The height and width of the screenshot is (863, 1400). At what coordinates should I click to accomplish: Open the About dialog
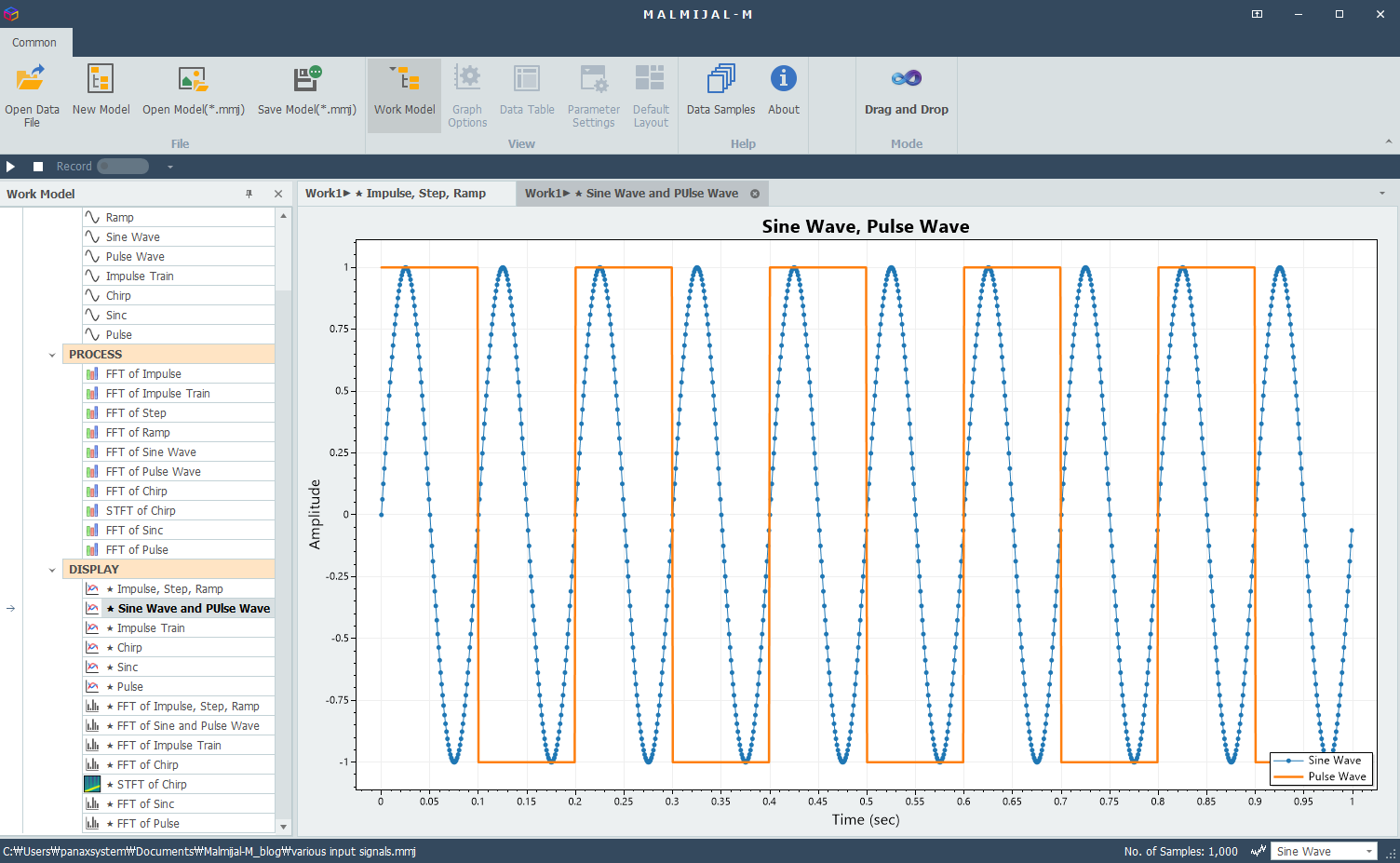[x=784, y=91]
